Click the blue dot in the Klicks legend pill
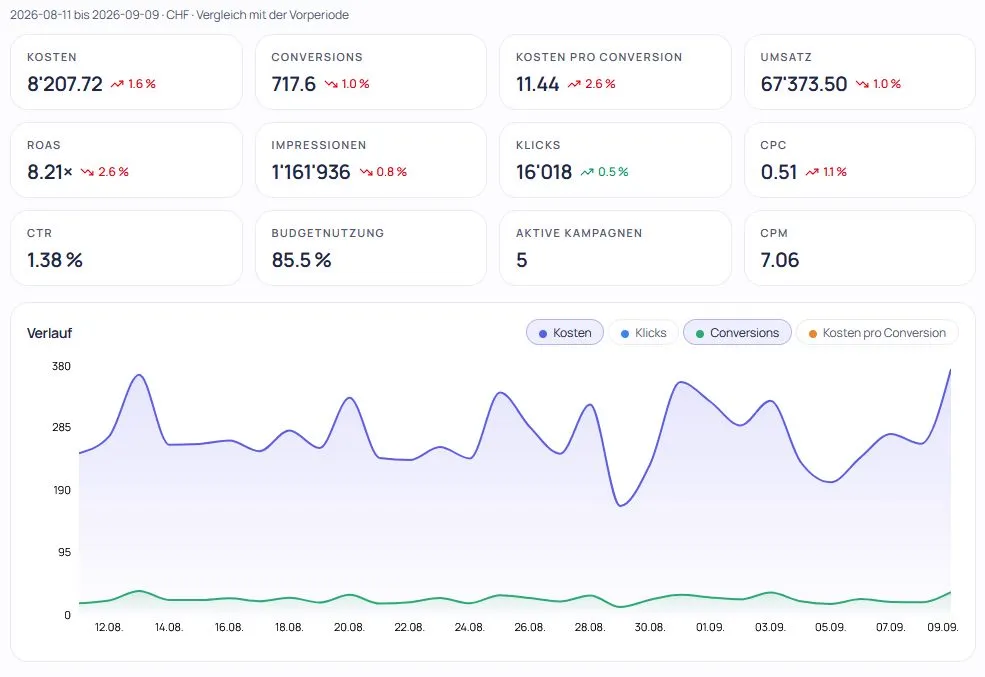 624,334
